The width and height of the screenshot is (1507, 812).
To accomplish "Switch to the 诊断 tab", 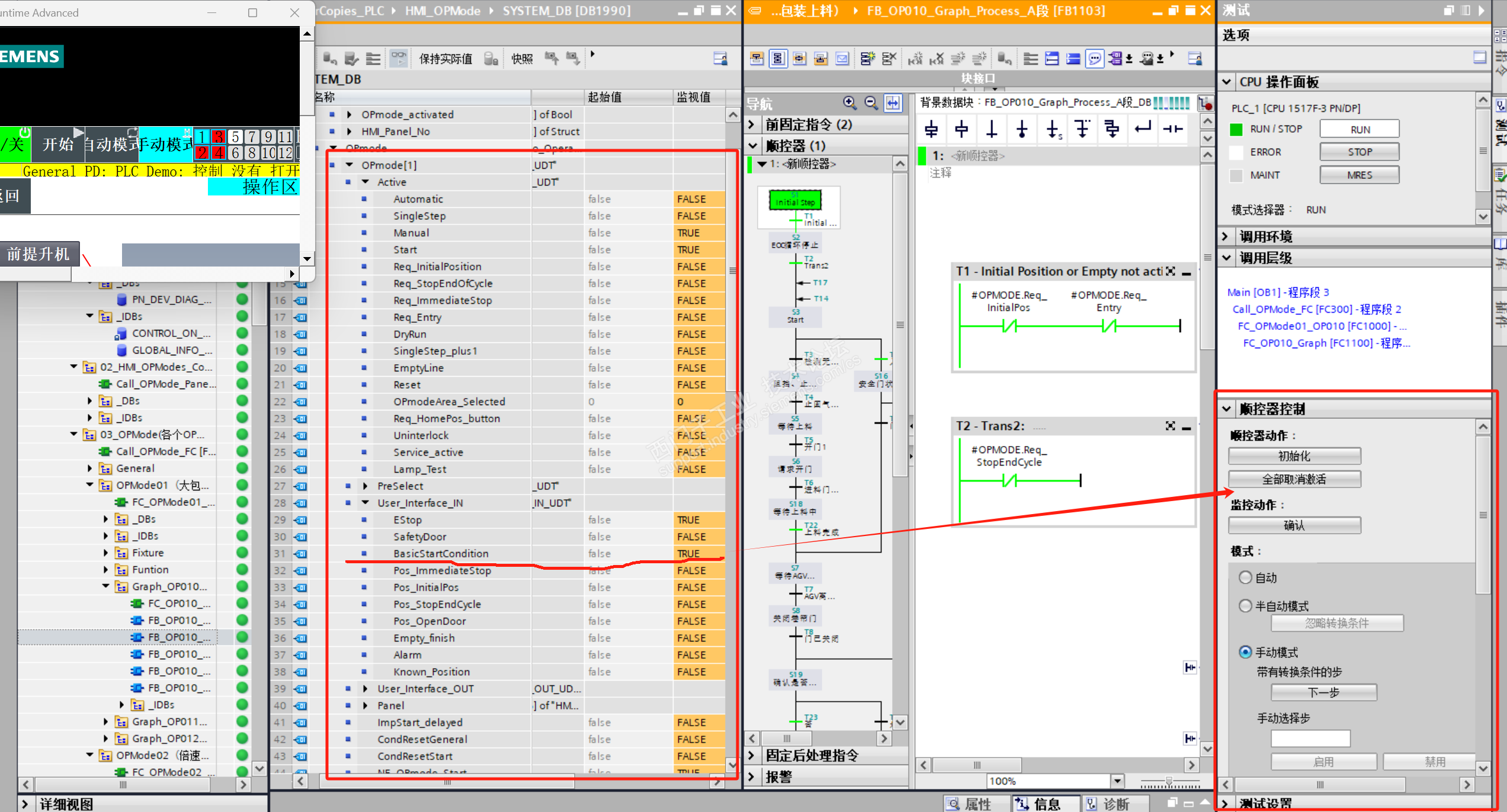I will [x=1115, y=804].
